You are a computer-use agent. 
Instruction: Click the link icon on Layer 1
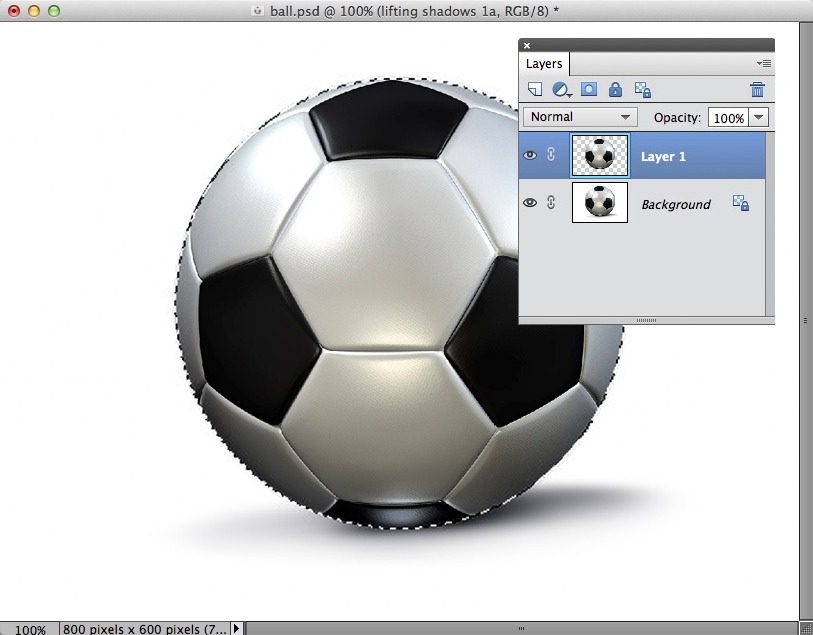[x=550, y=156]
